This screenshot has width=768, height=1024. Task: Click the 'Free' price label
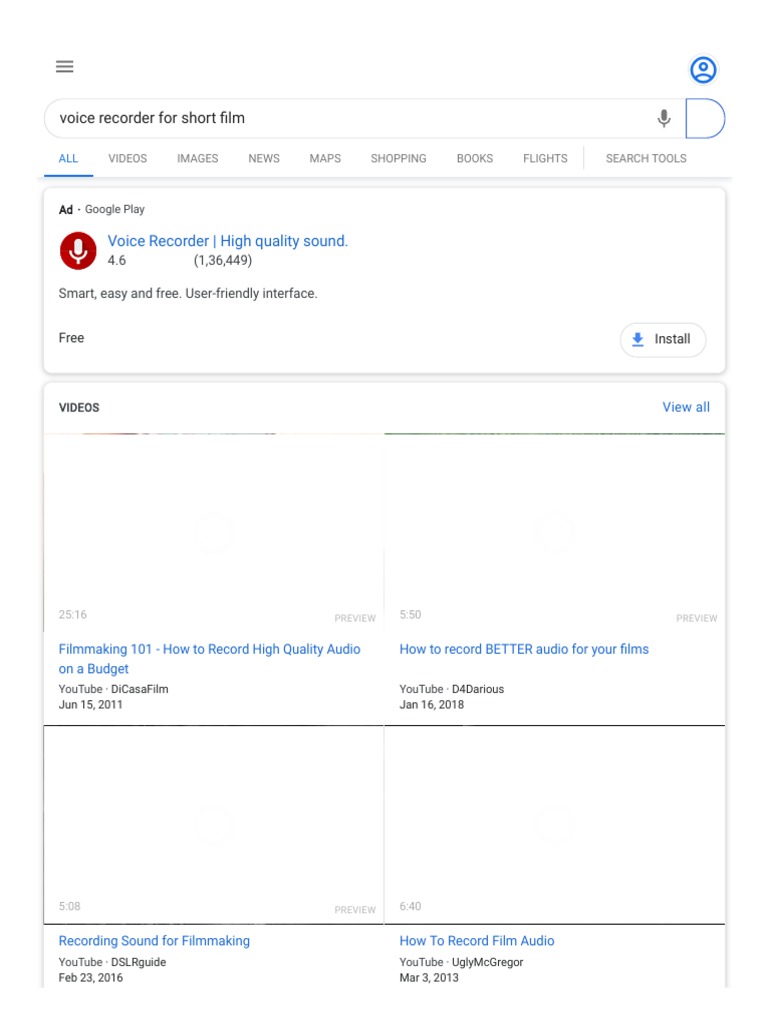(x=71, y=338)
